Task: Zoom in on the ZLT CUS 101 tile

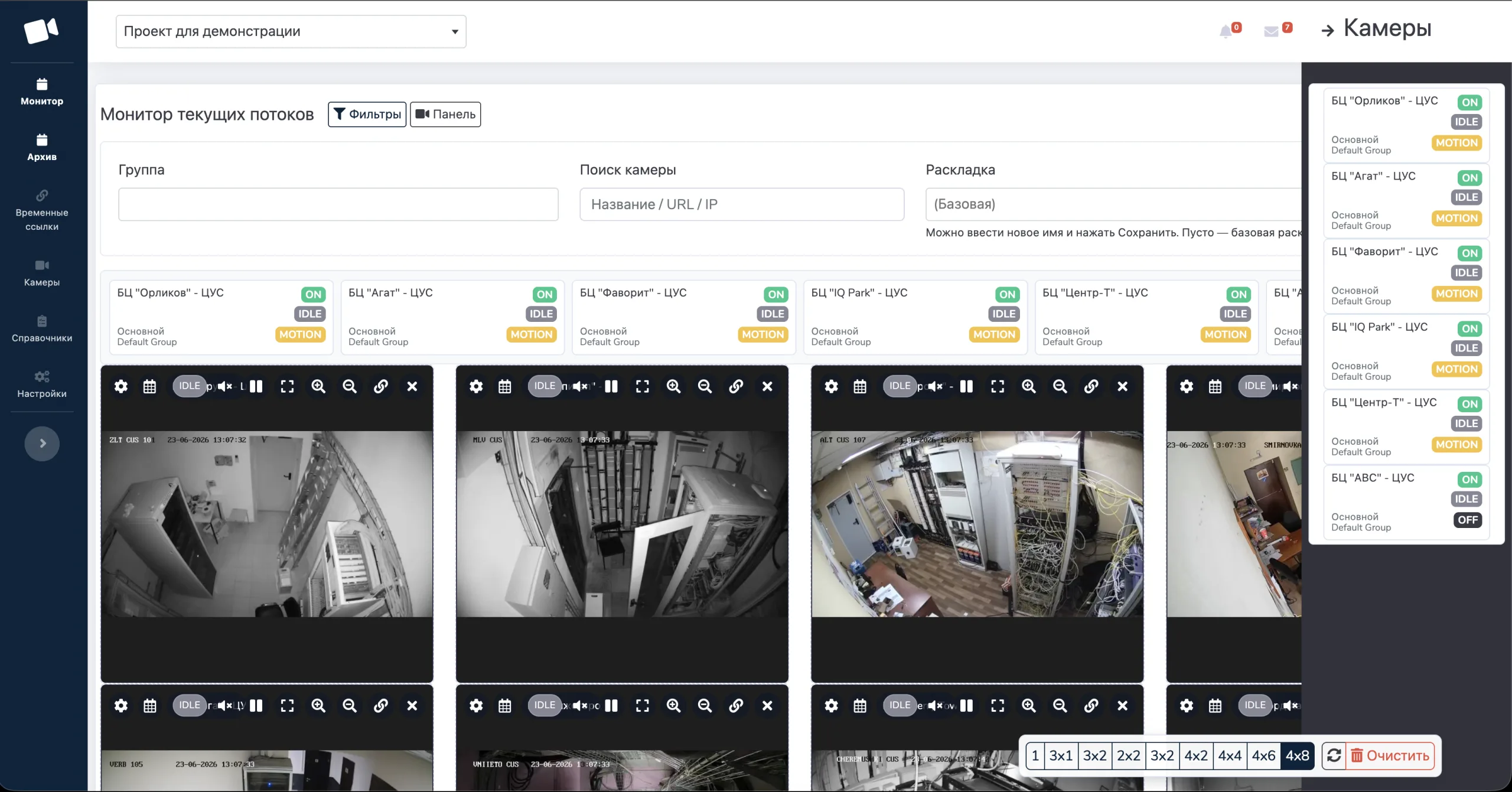Action: (318, 386)
